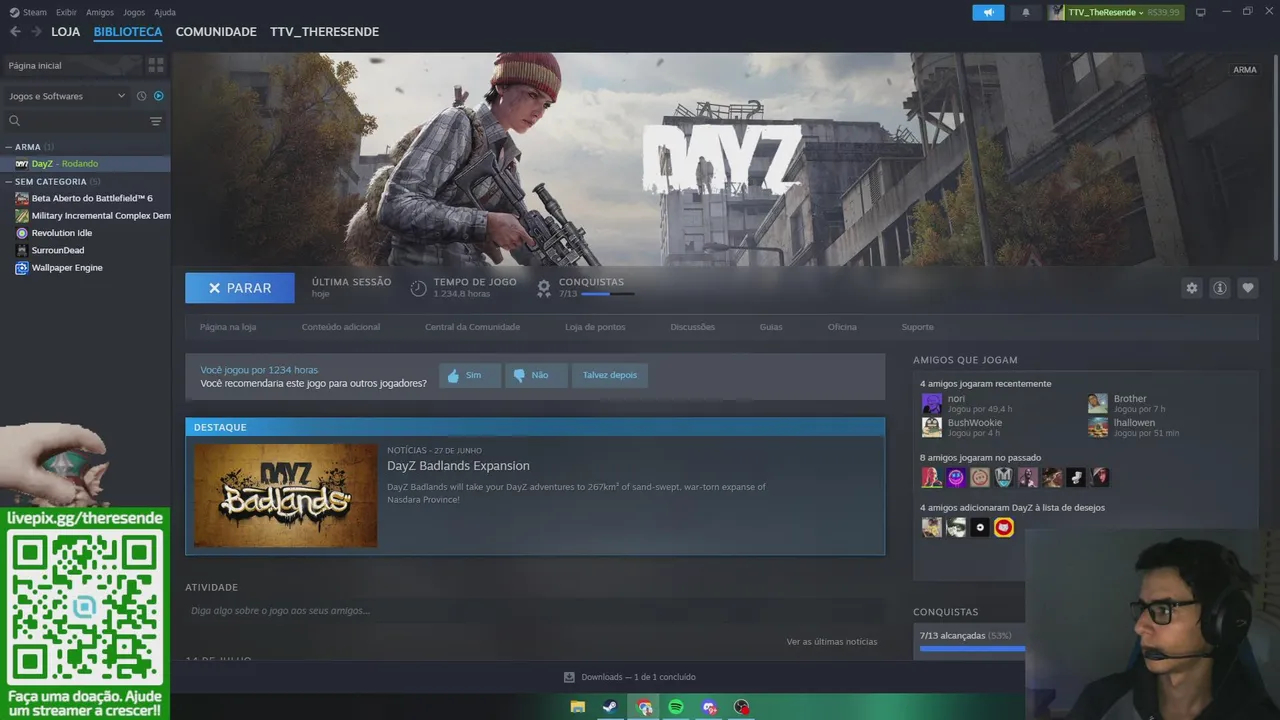Sort library by recent activity clock icon
The width and height of the screenshot is (1280, 720).
point(142,96)
